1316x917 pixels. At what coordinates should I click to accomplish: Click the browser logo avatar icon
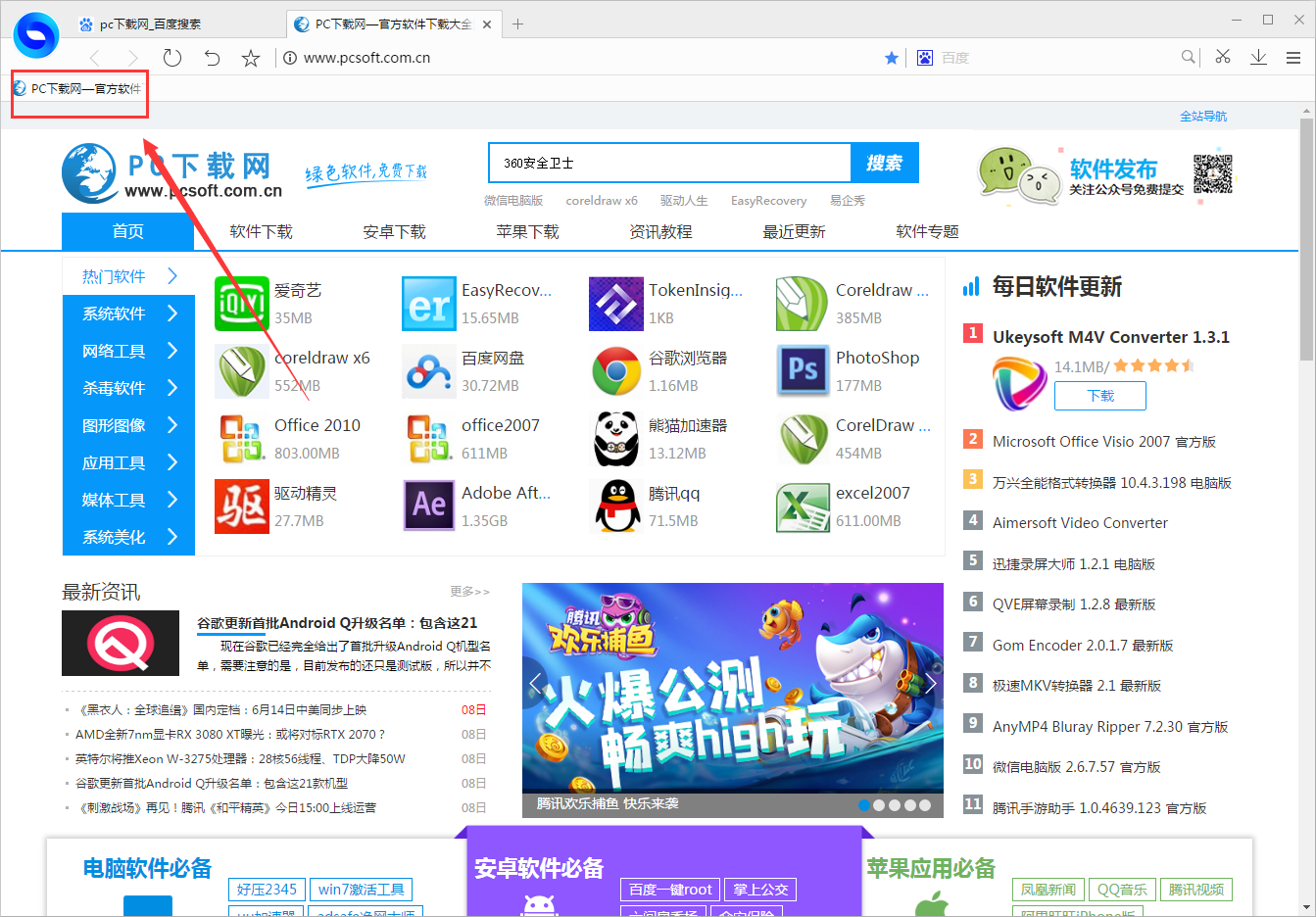[x=36, y=35]
